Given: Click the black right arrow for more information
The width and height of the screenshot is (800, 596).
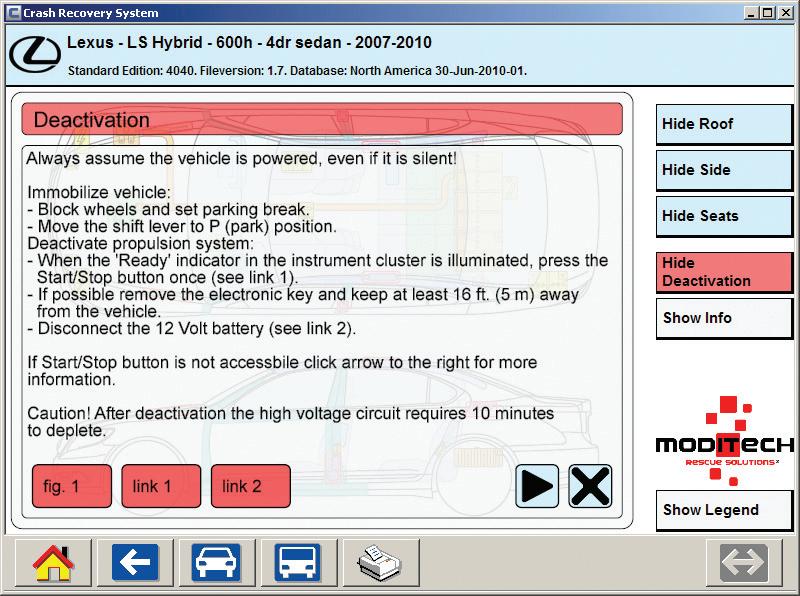Looking at the screenshot, I should [x=537, y=486].
